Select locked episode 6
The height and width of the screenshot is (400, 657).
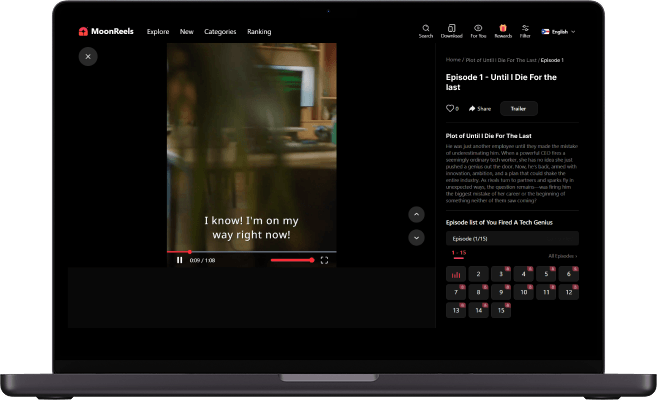point(569,274)
